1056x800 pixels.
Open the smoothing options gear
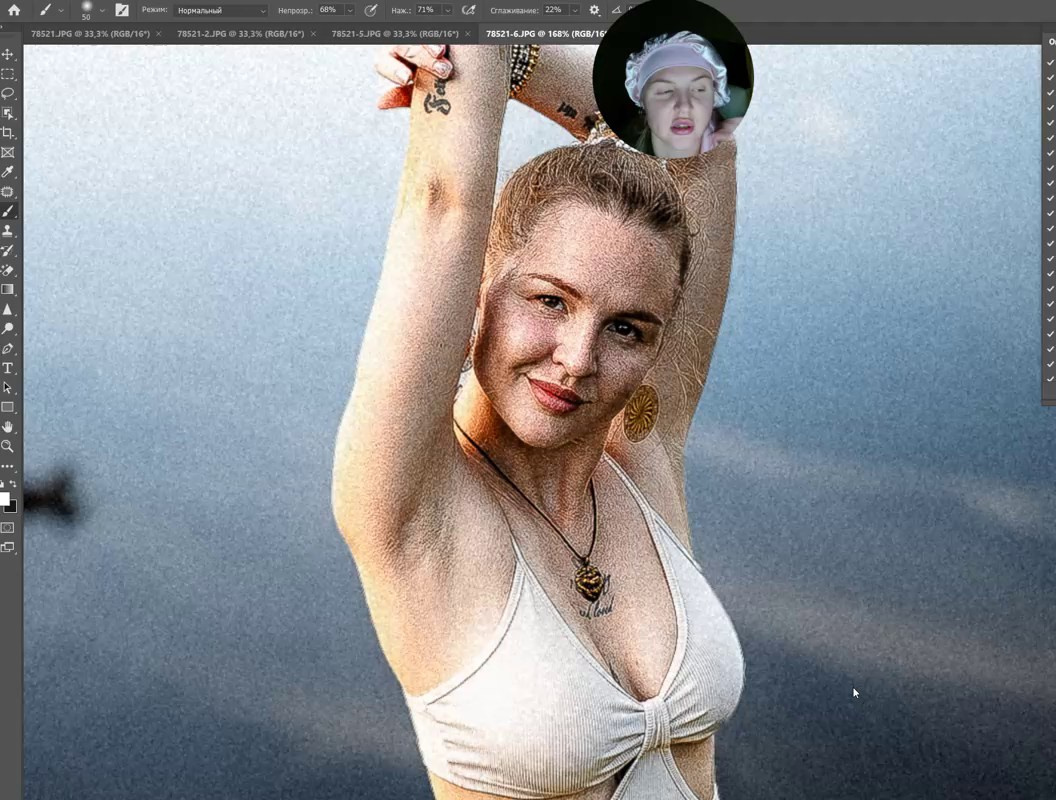coord(594,10)
